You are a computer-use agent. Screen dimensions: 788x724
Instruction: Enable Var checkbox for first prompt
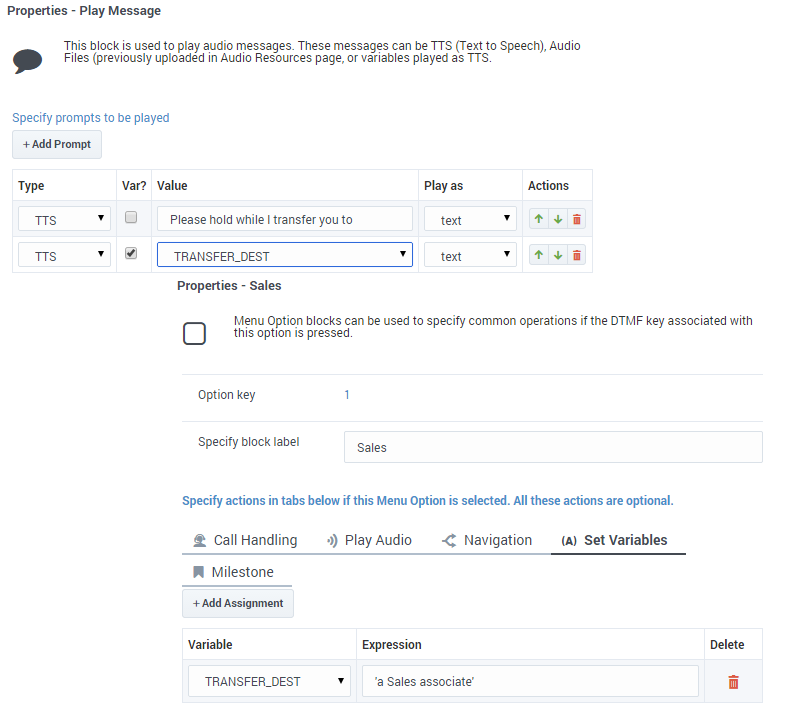131,218
